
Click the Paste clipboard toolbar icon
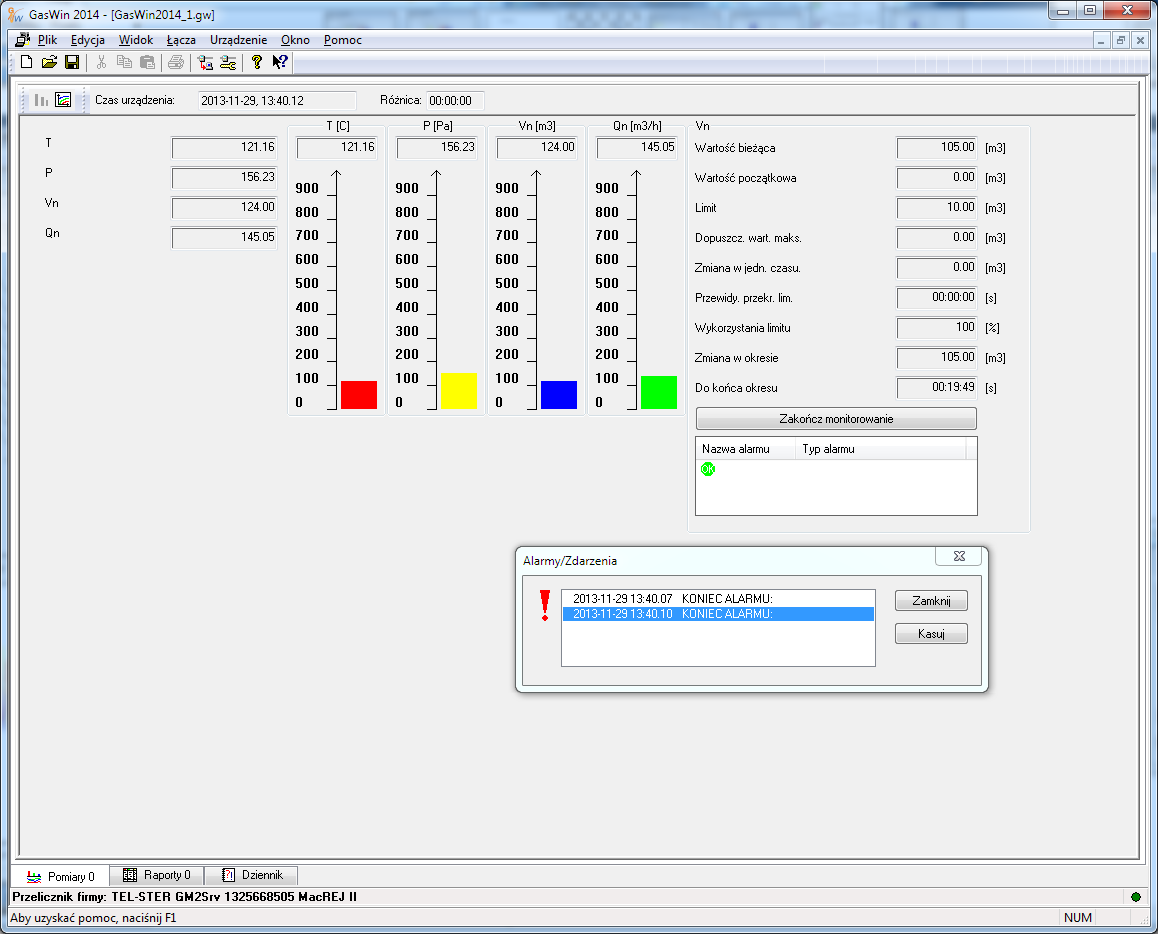(x=147, y=63)
